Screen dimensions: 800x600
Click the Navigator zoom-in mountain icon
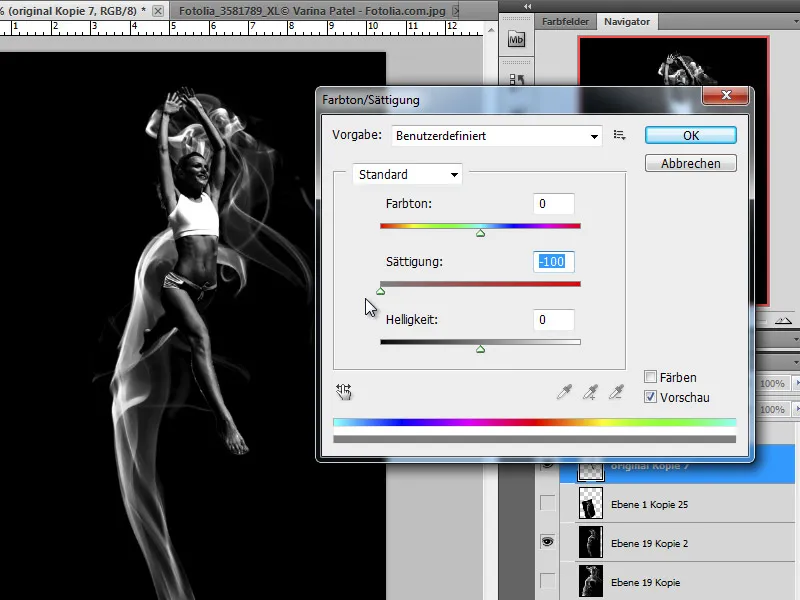click(x=783, y=320)
